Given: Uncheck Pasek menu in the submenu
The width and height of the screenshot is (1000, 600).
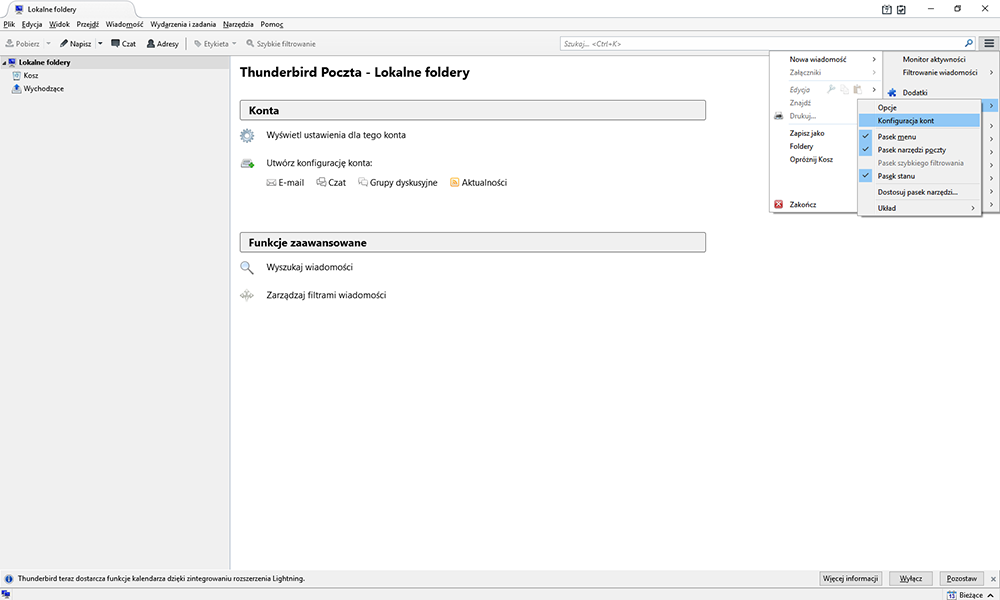Looking at the screenshot, I should 866,136.
